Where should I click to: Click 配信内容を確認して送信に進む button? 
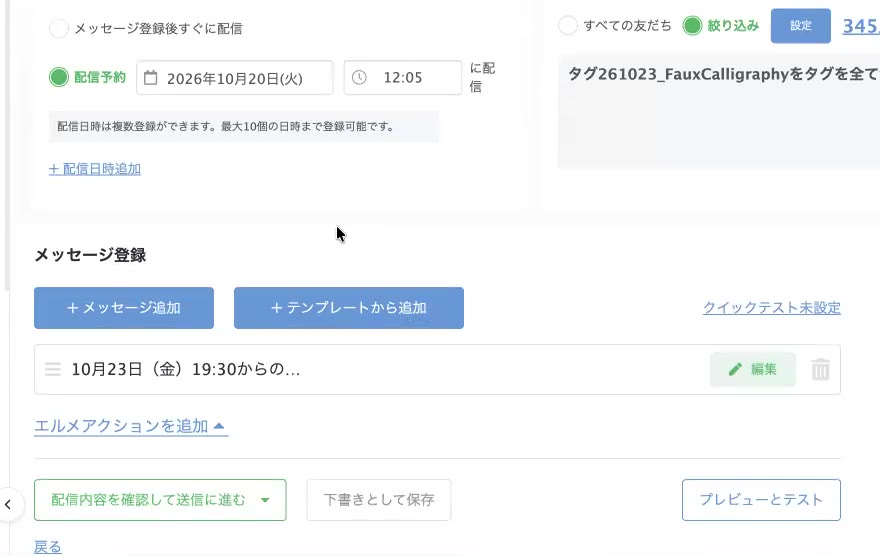160,500
